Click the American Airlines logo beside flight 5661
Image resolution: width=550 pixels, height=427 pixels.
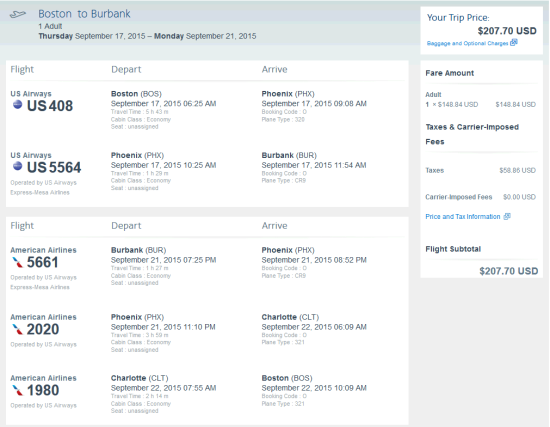tap(17, 262)
